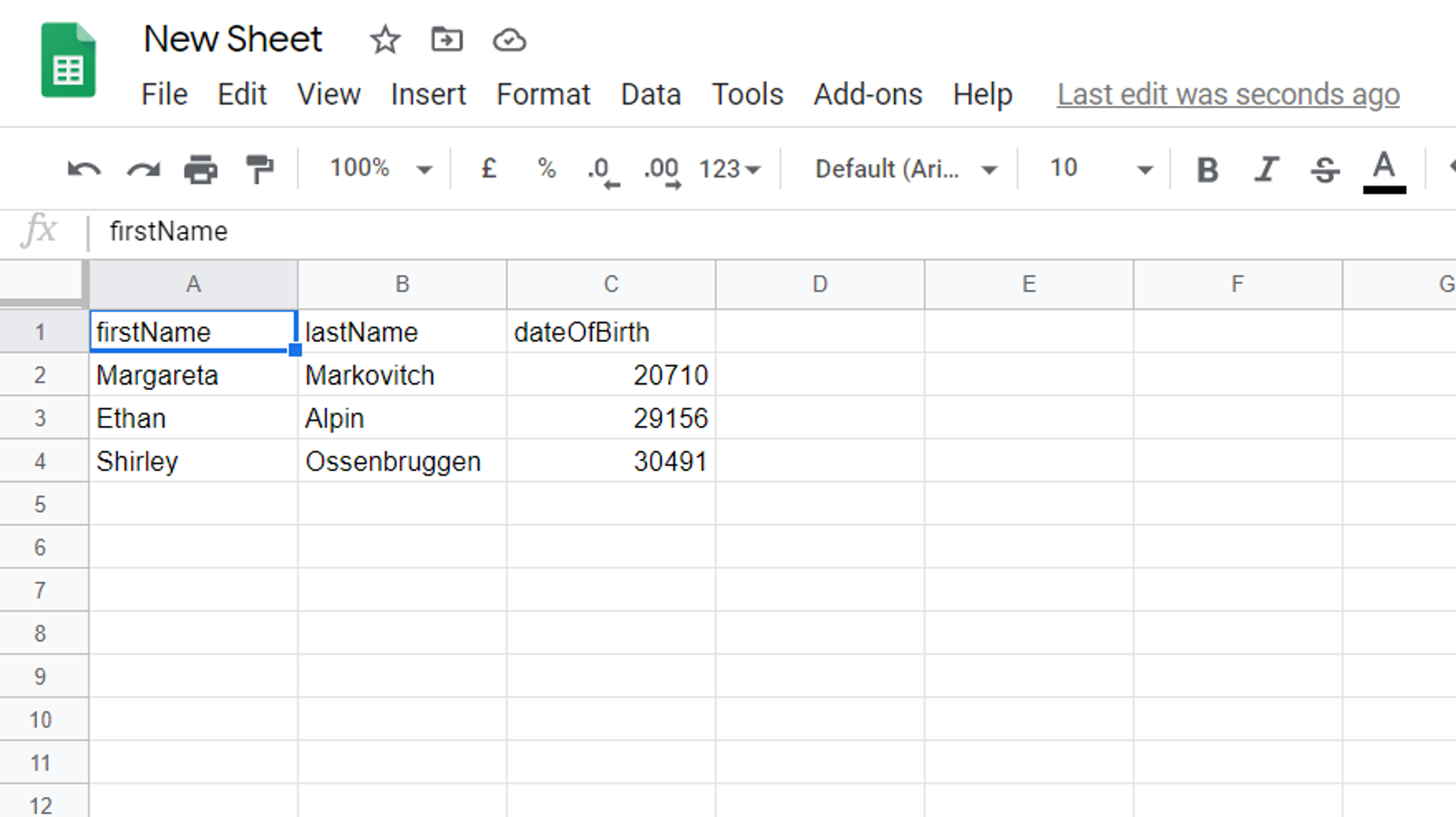The width and height of the screenshot is (1456, 817).
Task: Open the Tools menu
Action: 747,94
